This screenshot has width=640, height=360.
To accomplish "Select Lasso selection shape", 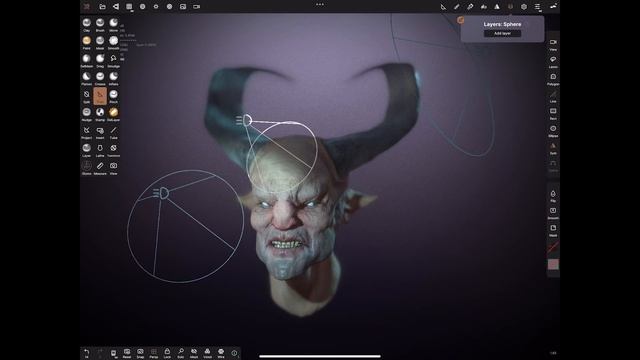I will (x=553, y=62).
